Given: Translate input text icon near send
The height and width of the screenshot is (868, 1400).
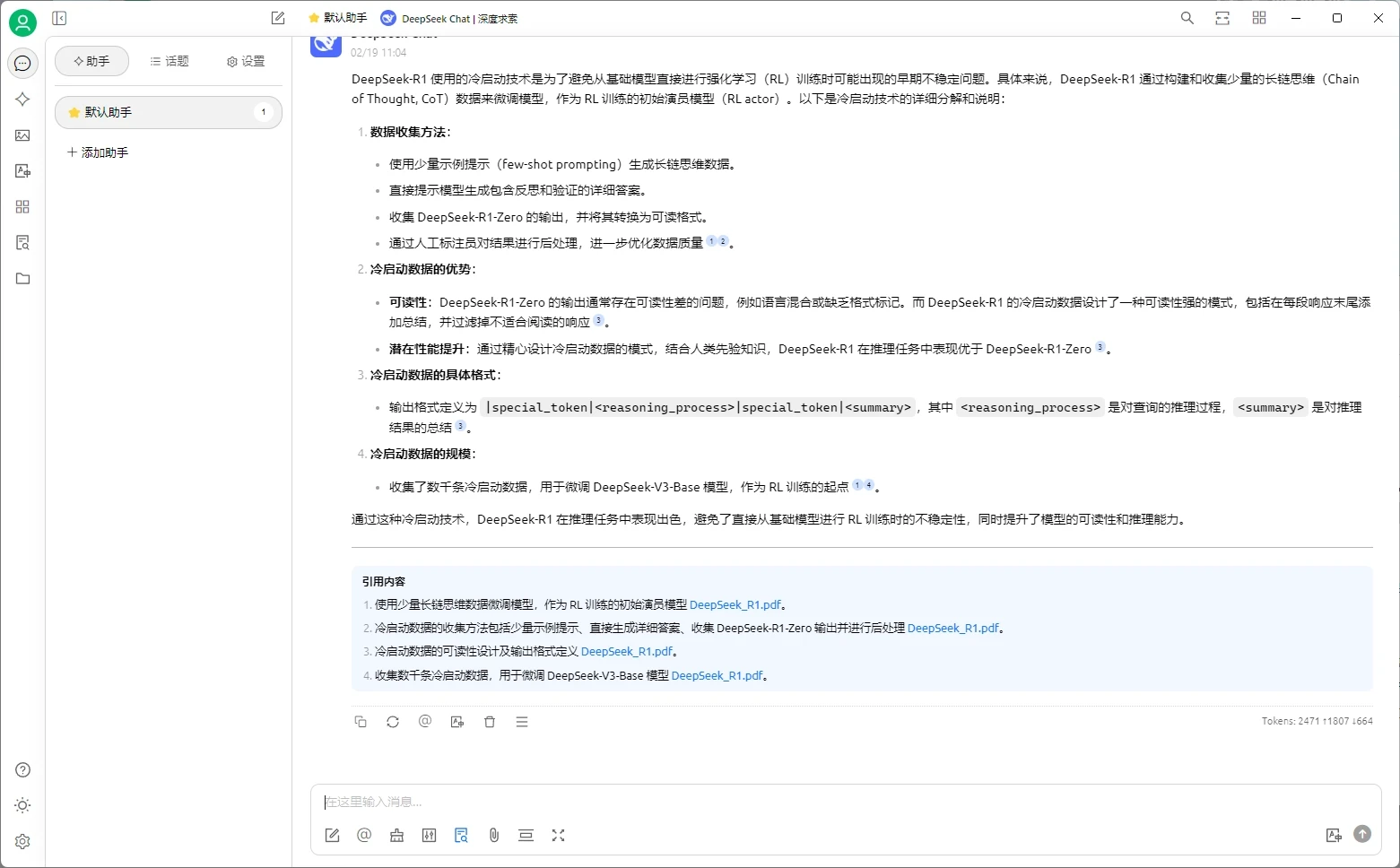Looking at the screenshot, I should 1334,835.
